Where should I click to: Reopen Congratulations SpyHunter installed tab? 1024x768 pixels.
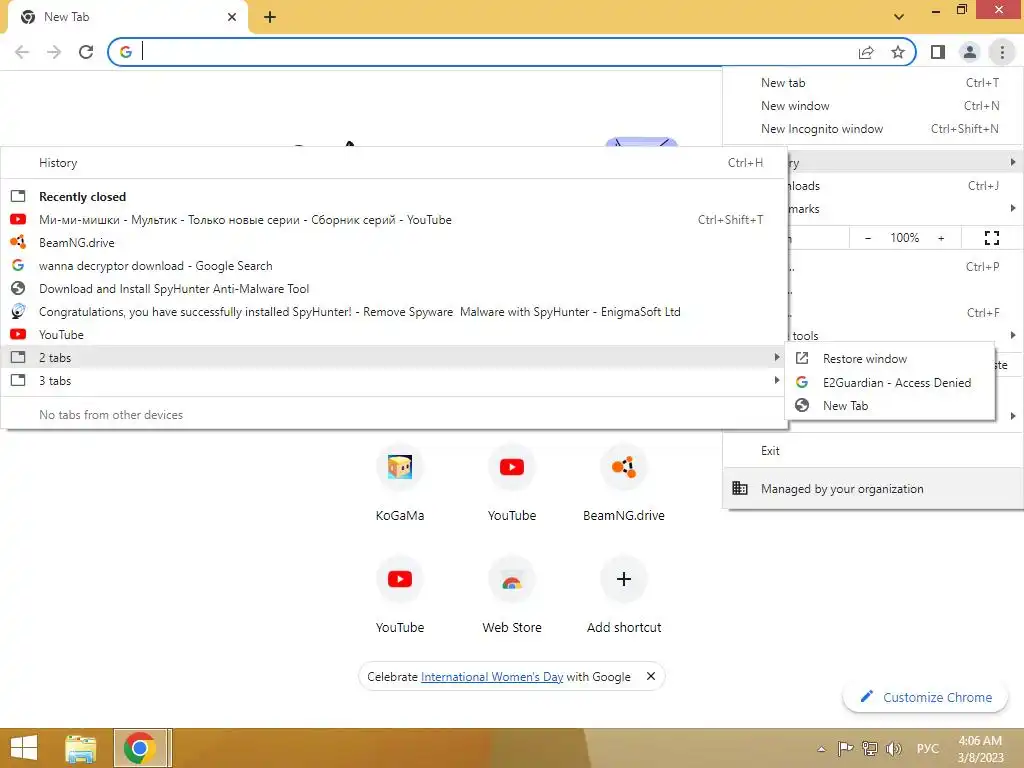click(394, 312)
